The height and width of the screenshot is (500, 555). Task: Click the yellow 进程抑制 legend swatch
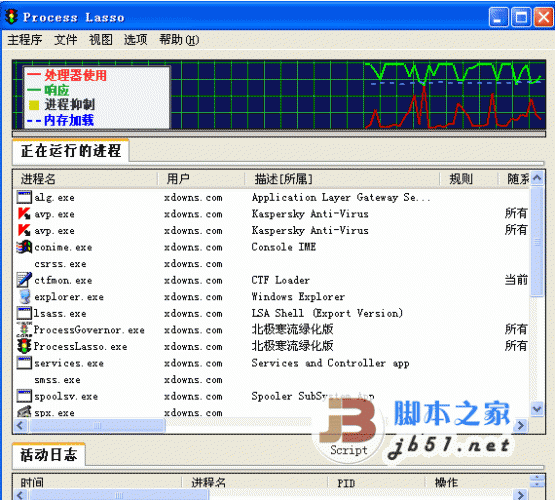coord(34,105)
